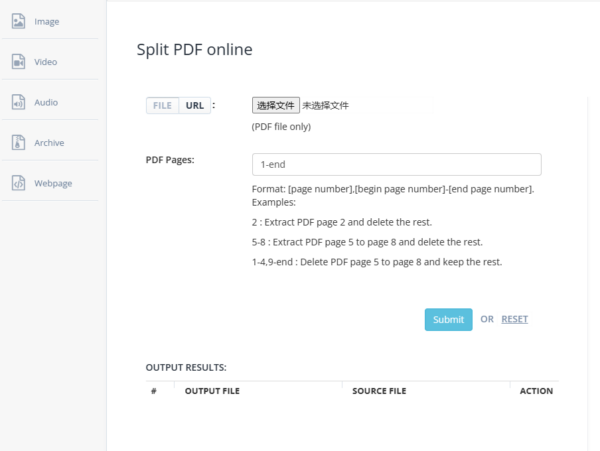This screenshot has height=451, width=600.
Task: Open the Image converter menu
Action: 47,21
